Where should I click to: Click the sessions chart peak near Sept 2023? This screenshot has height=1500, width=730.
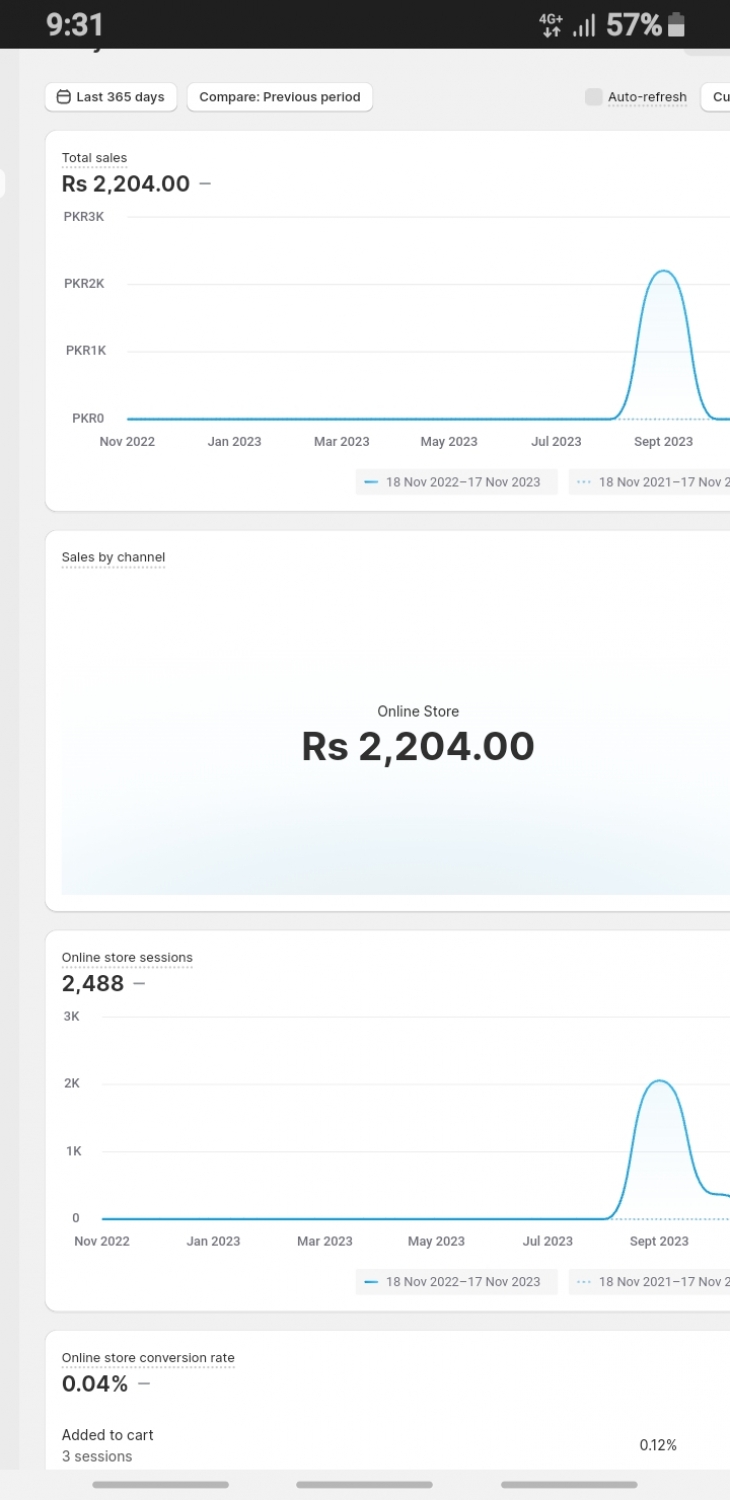[x=659, y=1081]
